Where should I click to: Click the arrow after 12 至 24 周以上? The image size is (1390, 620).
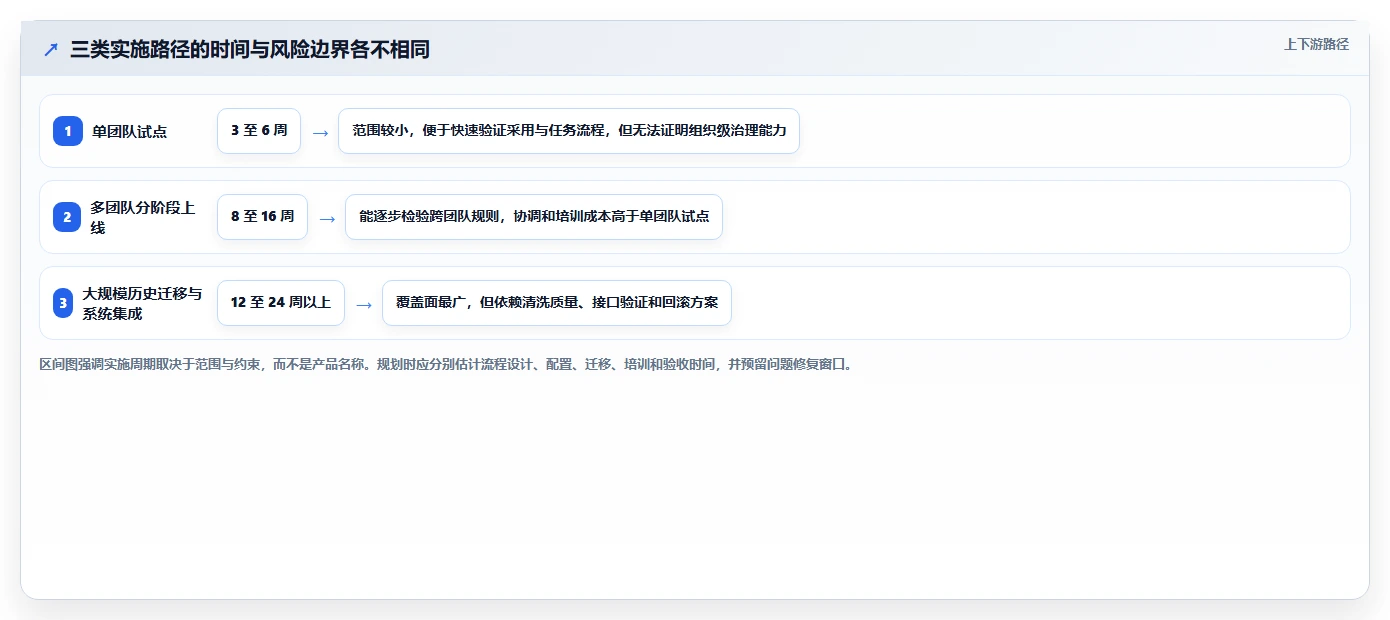tap(364, 304)
